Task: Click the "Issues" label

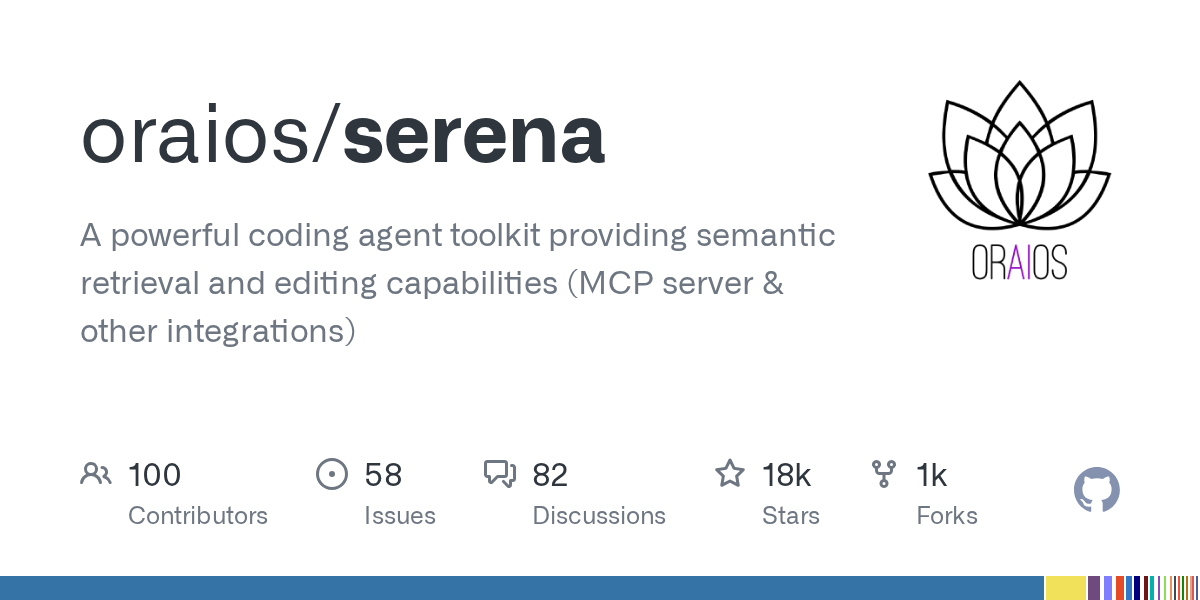Action: click(400, 516)
